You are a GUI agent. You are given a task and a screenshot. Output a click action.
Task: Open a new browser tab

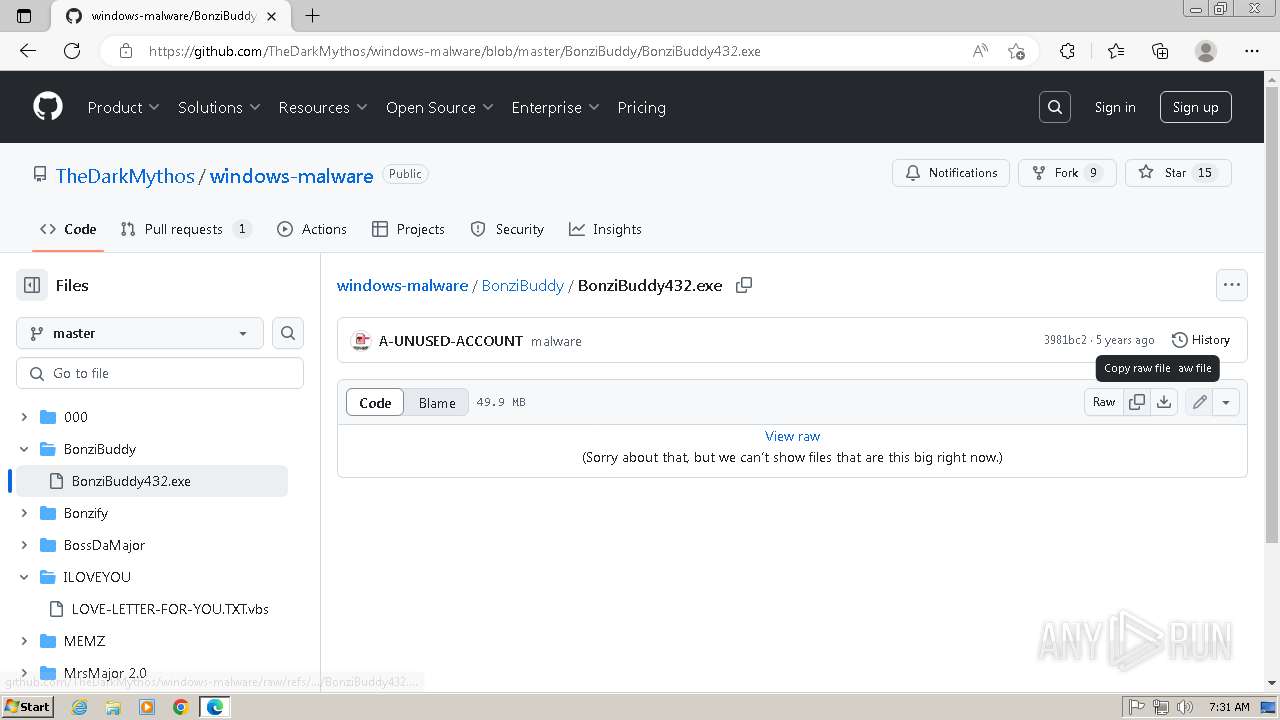point(312,15)
